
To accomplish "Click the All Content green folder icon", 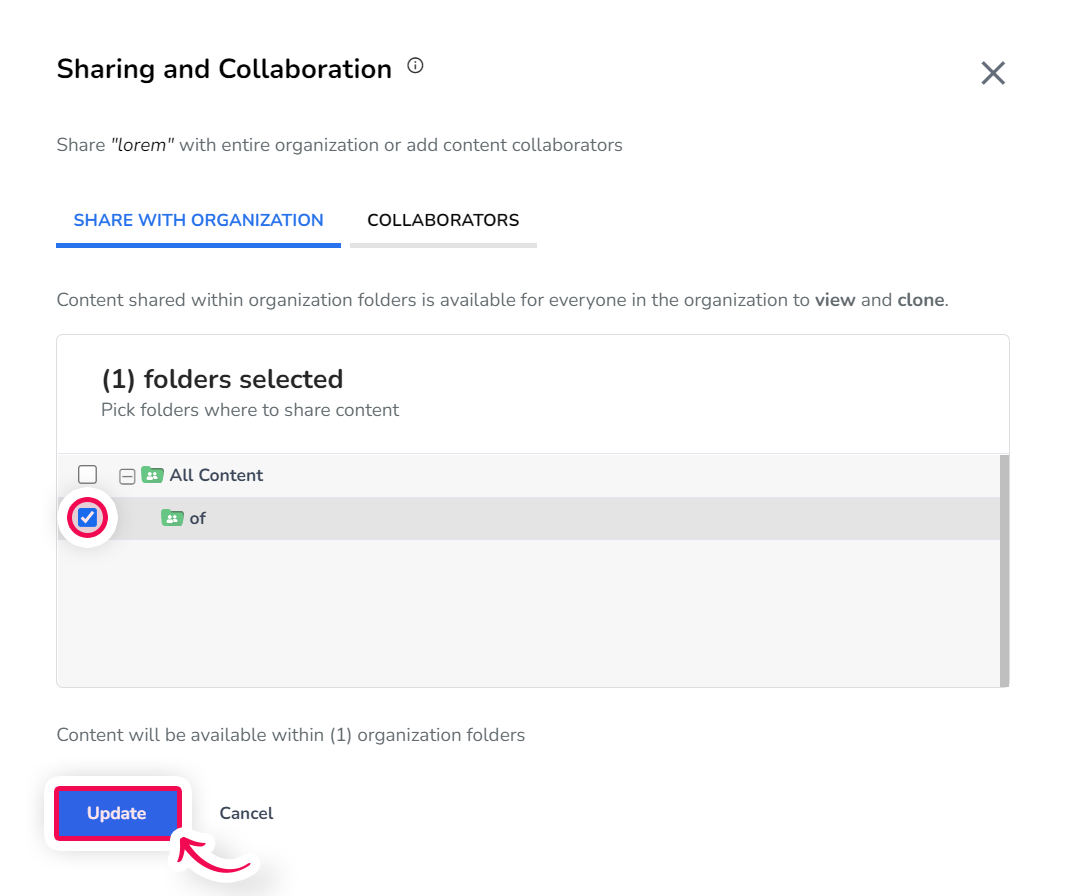I will (152, 475).
